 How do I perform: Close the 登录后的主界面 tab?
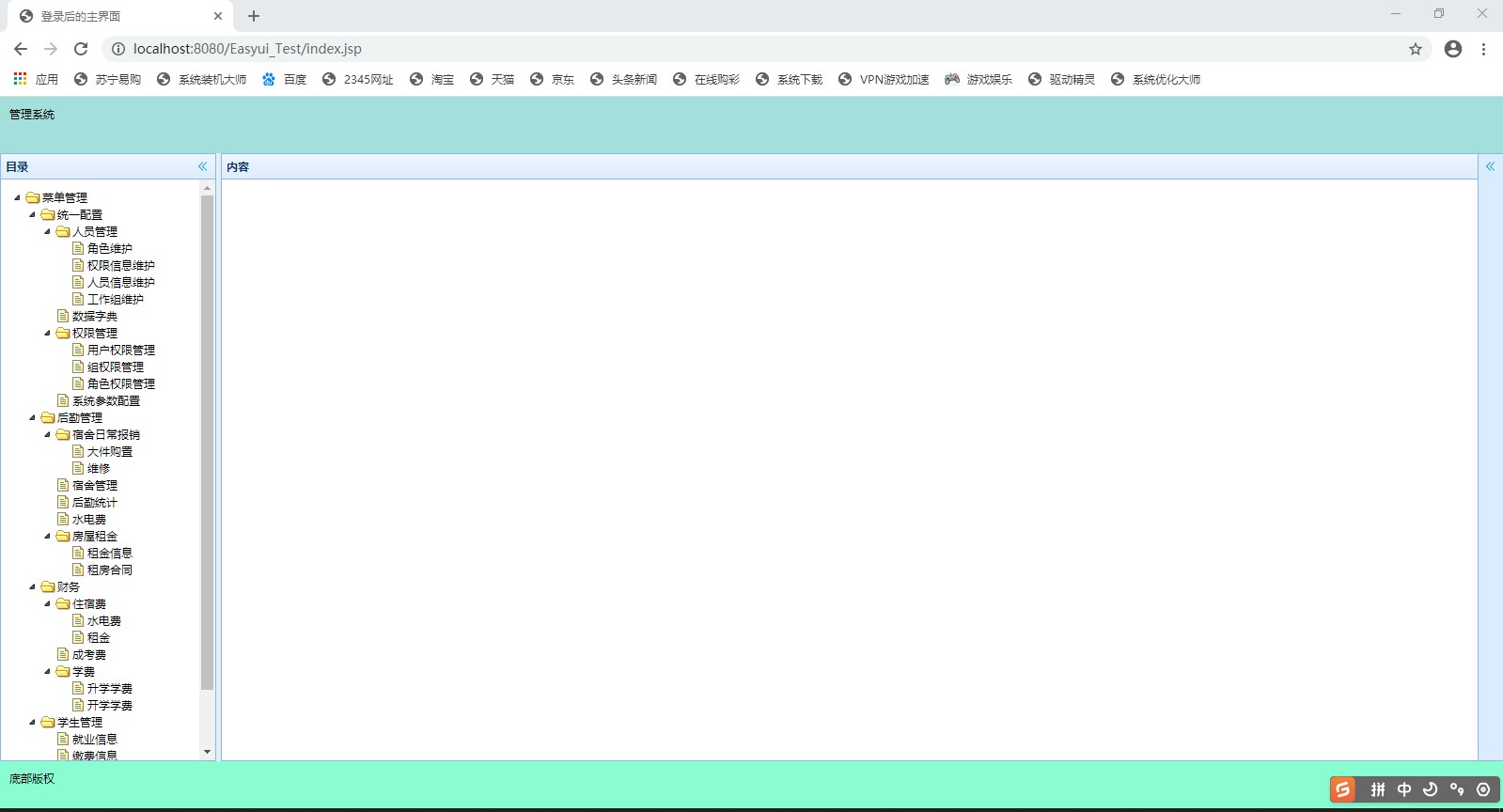(x=218, y=16)
